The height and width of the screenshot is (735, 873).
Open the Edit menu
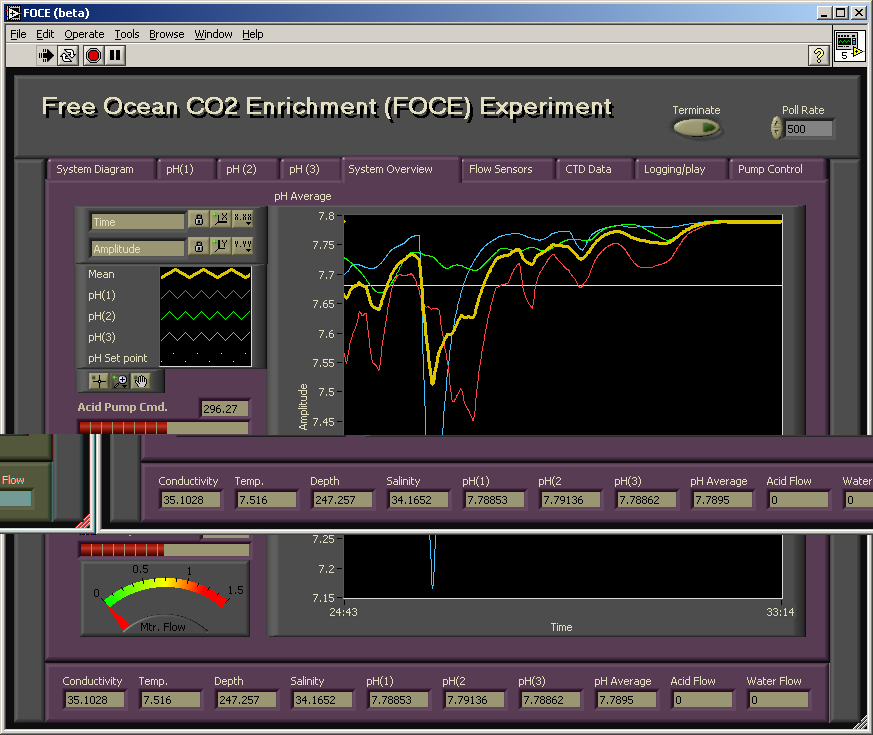point(45,35)
